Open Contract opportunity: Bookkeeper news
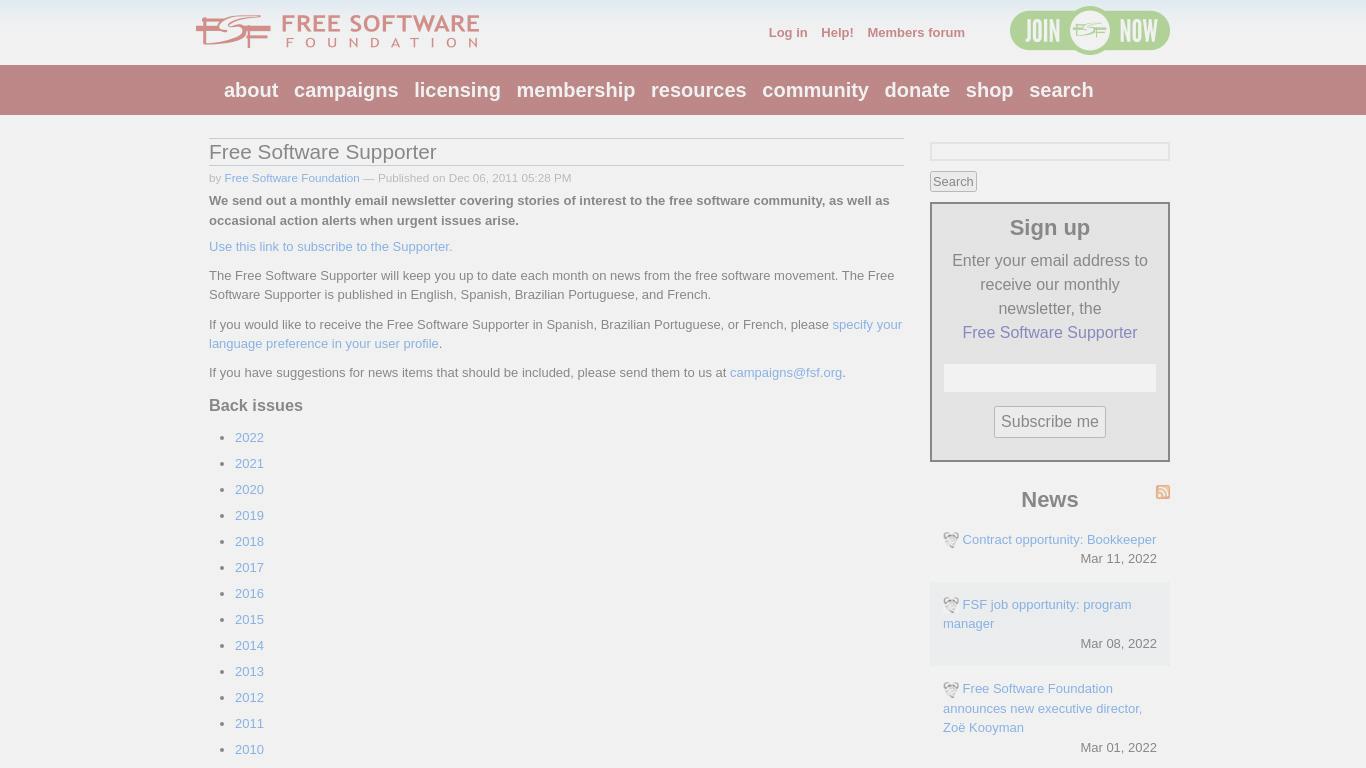 [1059, 540]
